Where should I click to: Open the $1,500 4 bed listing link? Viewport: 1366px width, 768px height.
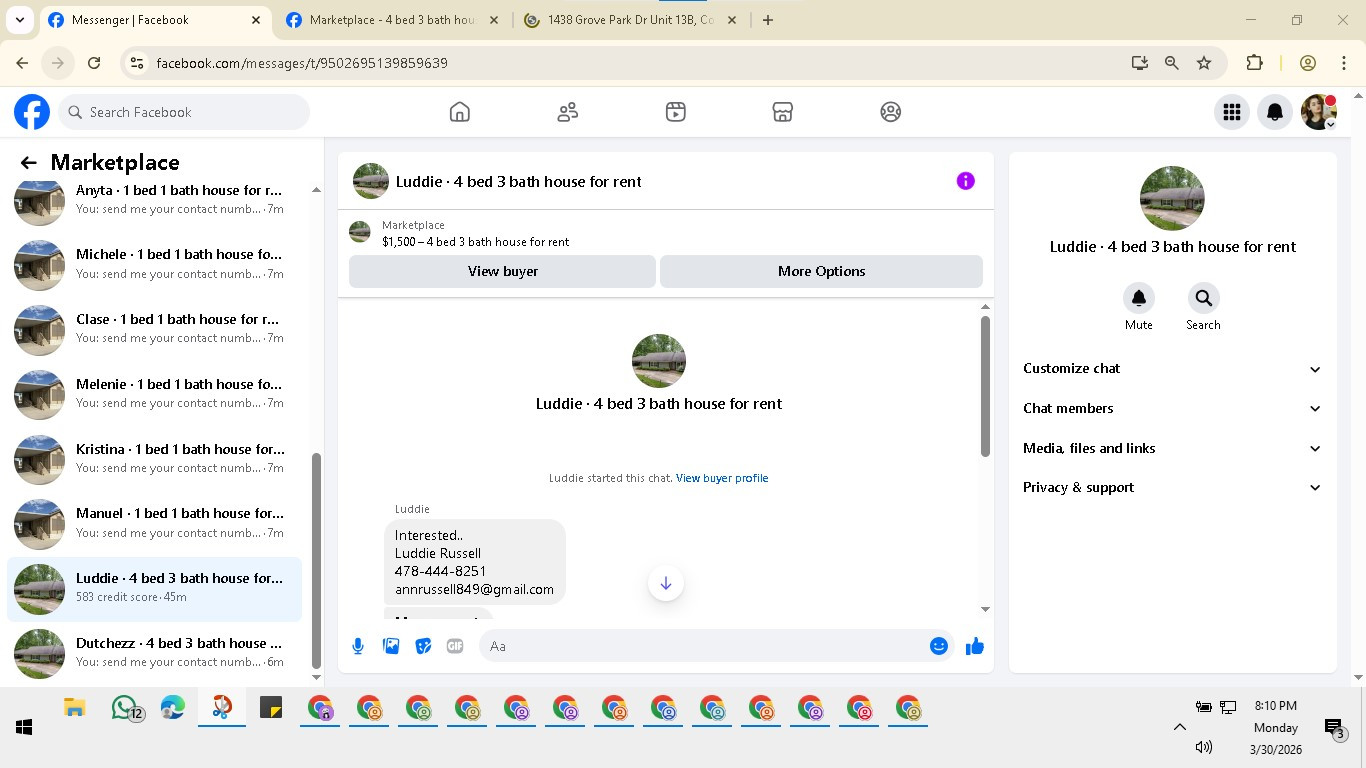click(x=475, y=242)
